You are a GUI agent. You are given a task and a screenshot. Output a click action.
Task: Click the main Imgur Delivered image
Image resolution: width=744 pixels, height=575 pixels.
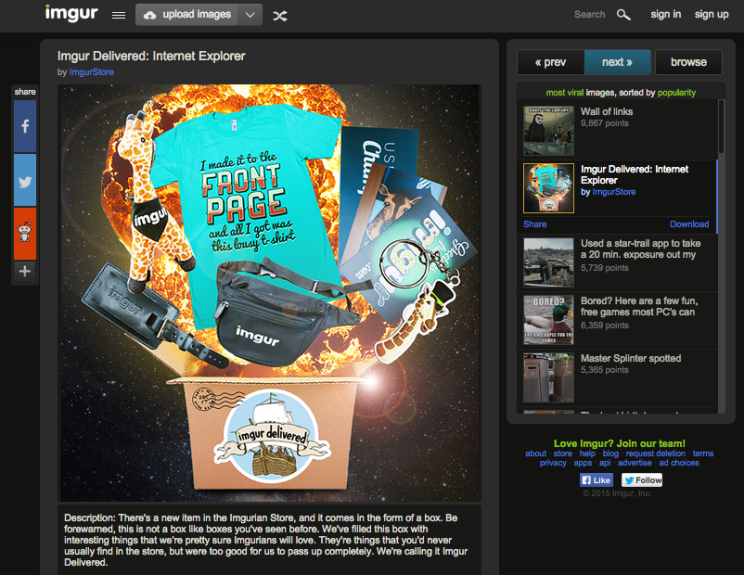(x=270, y=292)
